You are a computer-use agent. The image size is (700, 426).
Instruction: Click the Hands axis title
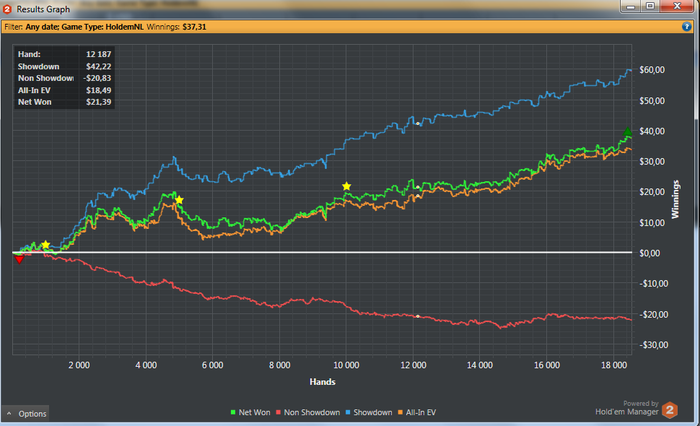322,382
